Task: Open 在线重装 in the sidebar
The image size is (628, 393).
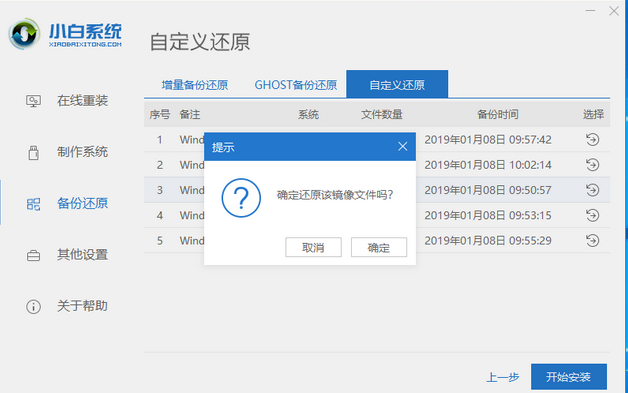Action: pos(82,101)
